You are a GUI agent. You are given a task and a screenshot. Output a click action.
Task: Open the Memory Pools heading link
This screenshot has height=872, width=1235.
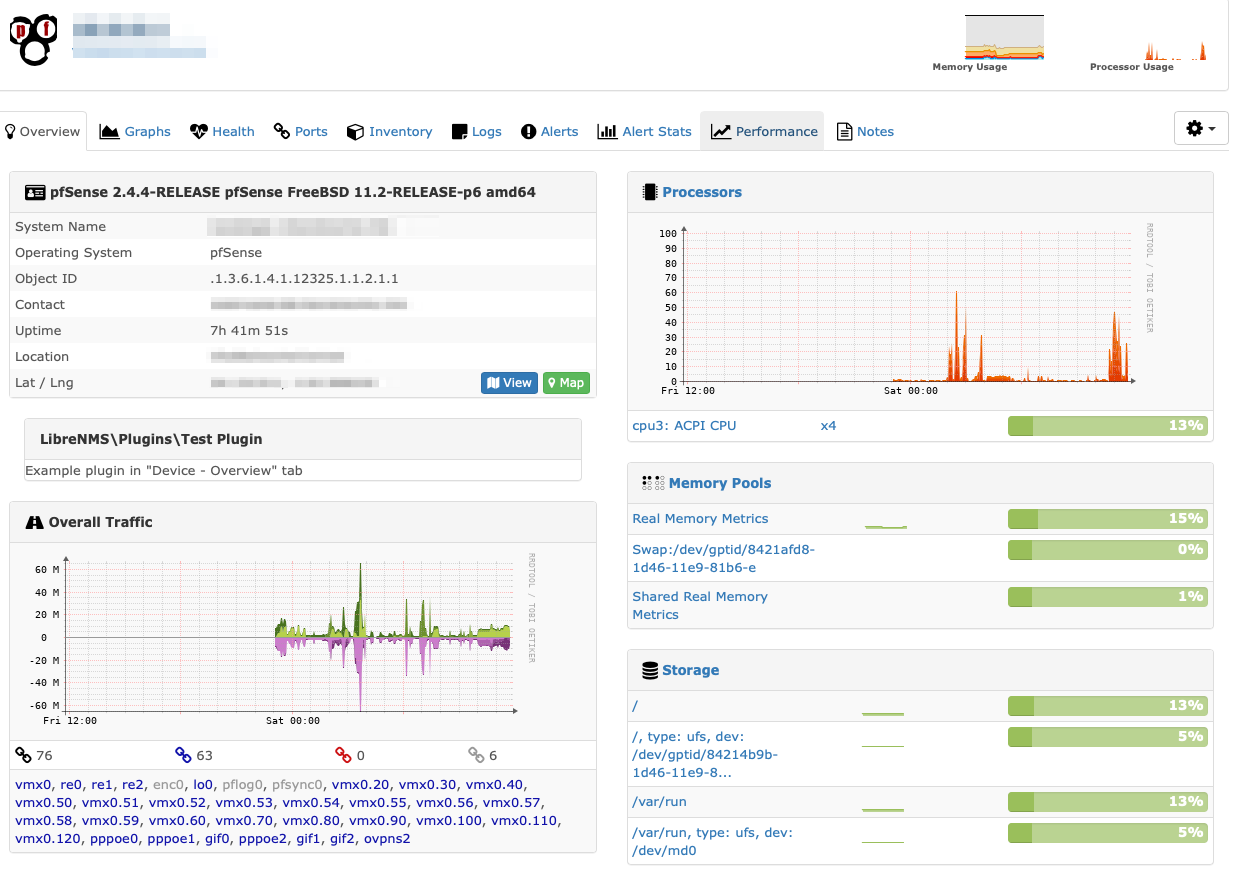(x=719, y=483)
